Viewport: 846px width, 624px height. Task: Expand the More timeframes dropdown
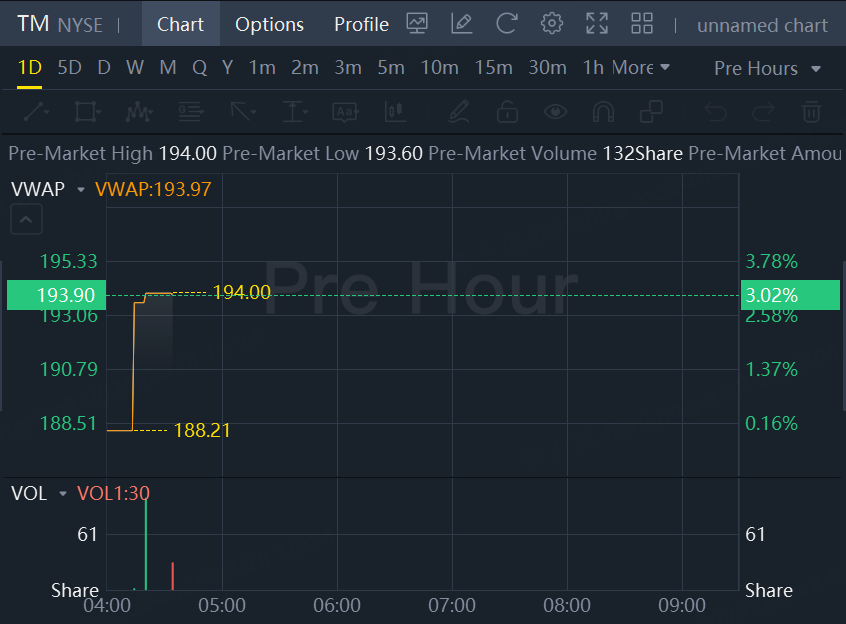point(641,68)
